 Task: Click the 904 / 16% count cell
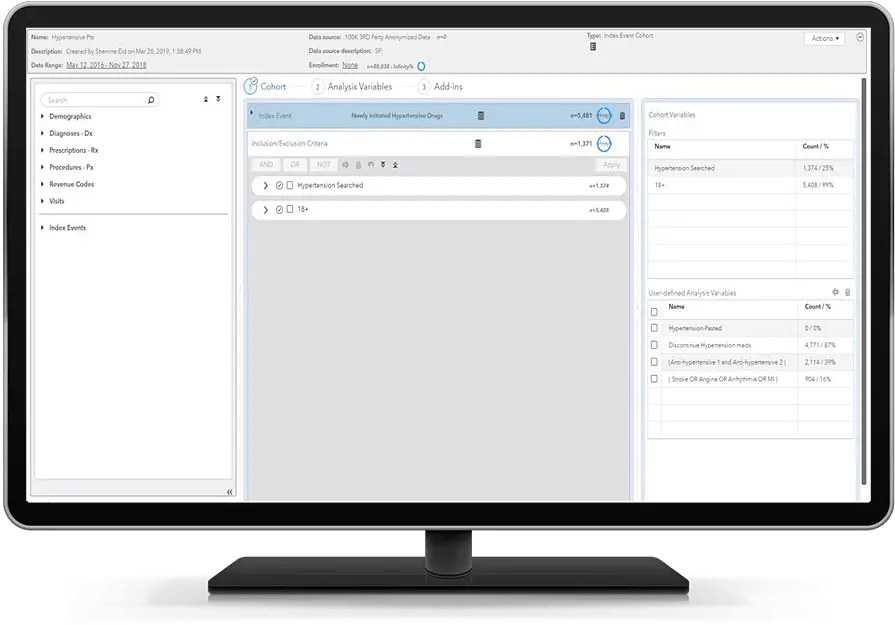tap(818, 379)
